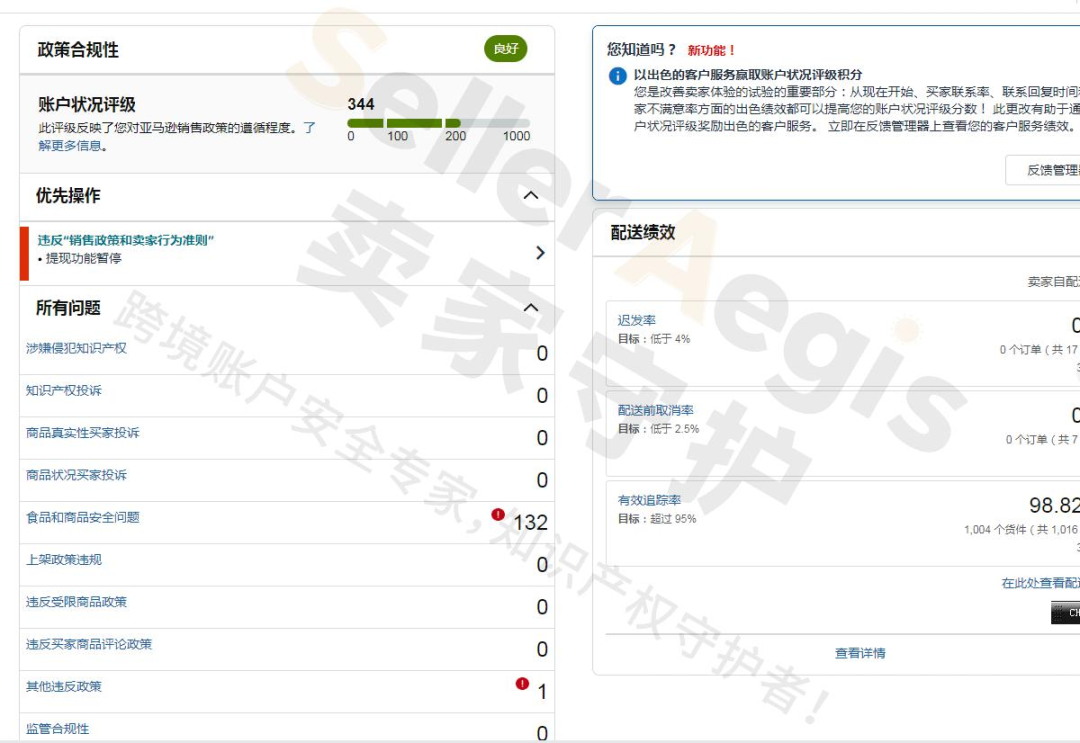The image size is (1080, 743).
Task: Click the account health rating progress bar
Action: coord(439,123)
